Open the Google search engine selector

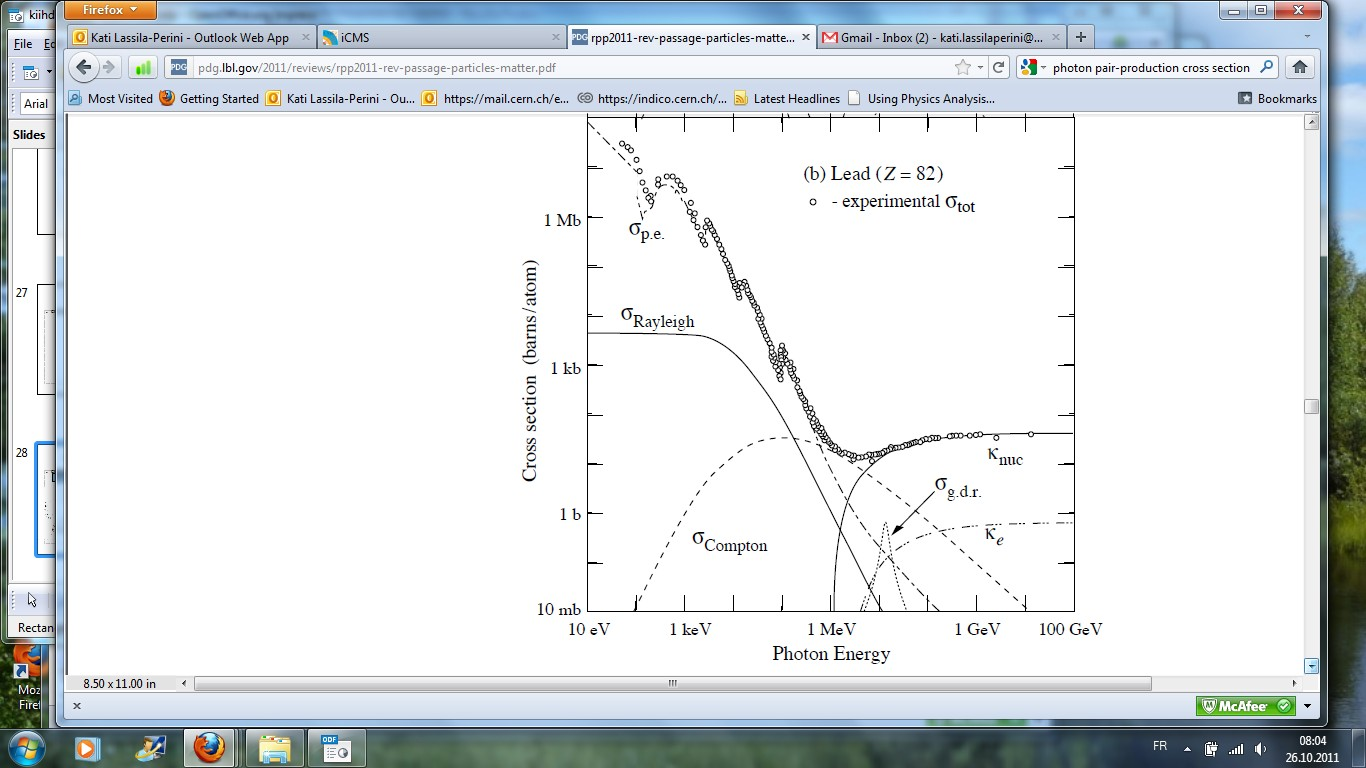[1033, 68]
